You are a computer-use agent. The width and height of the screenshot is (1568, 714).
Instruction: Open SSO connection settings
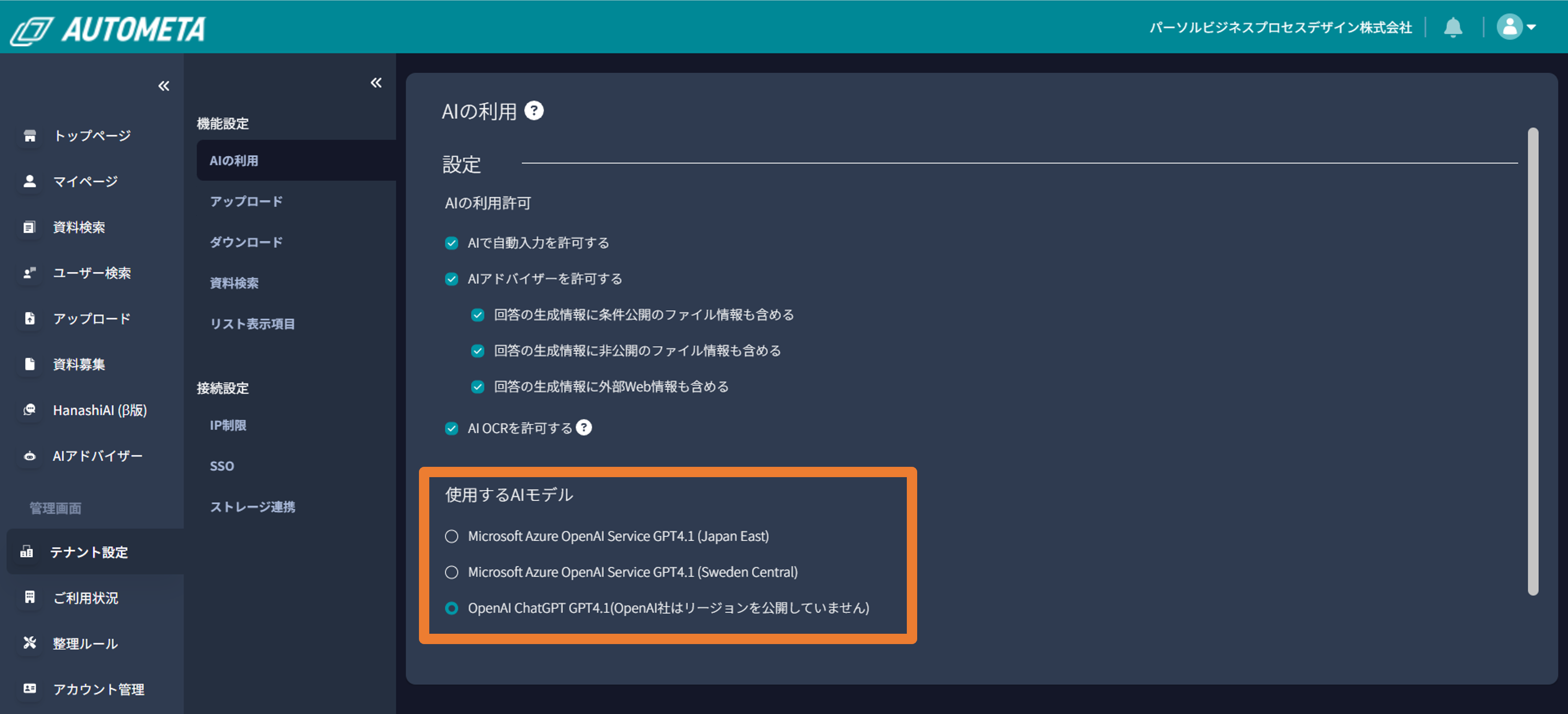(222, 466)
